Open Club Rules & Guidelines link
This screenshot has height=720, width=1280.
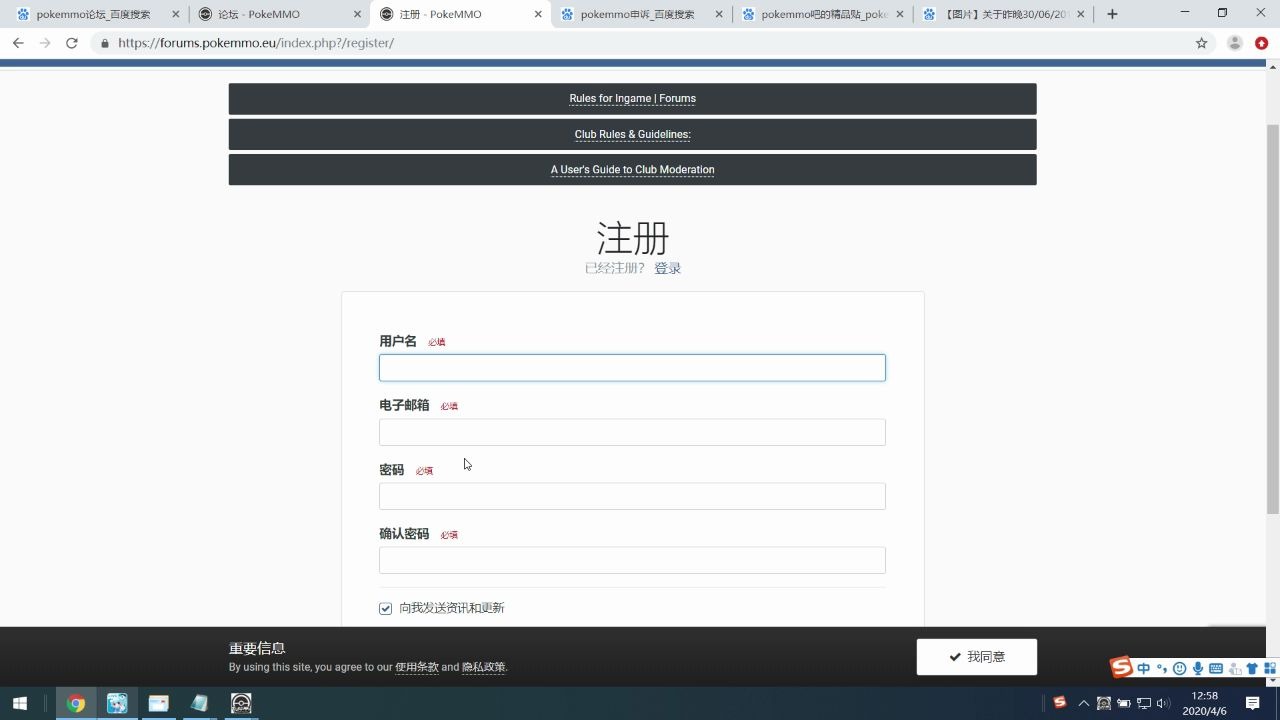click(632, 134)
